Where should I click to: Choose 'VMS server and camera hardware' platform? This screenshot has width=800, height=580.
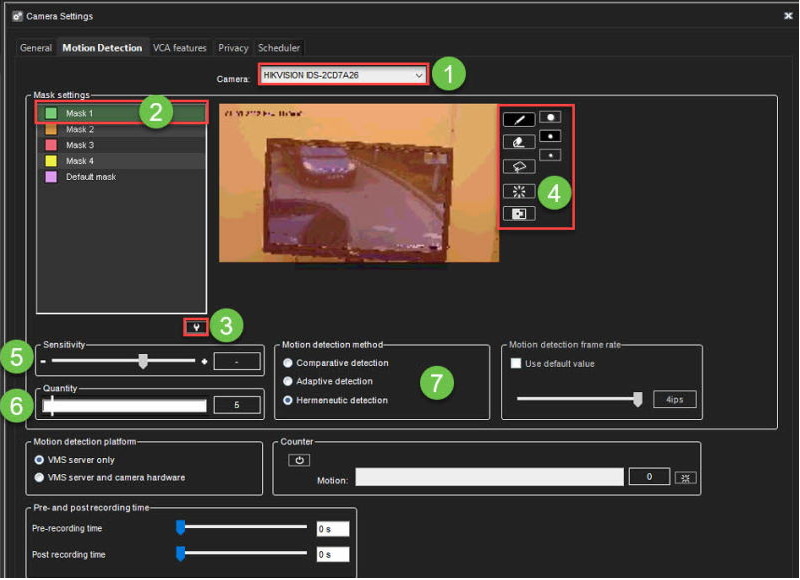pyautogui.click(x=40, y=477)
